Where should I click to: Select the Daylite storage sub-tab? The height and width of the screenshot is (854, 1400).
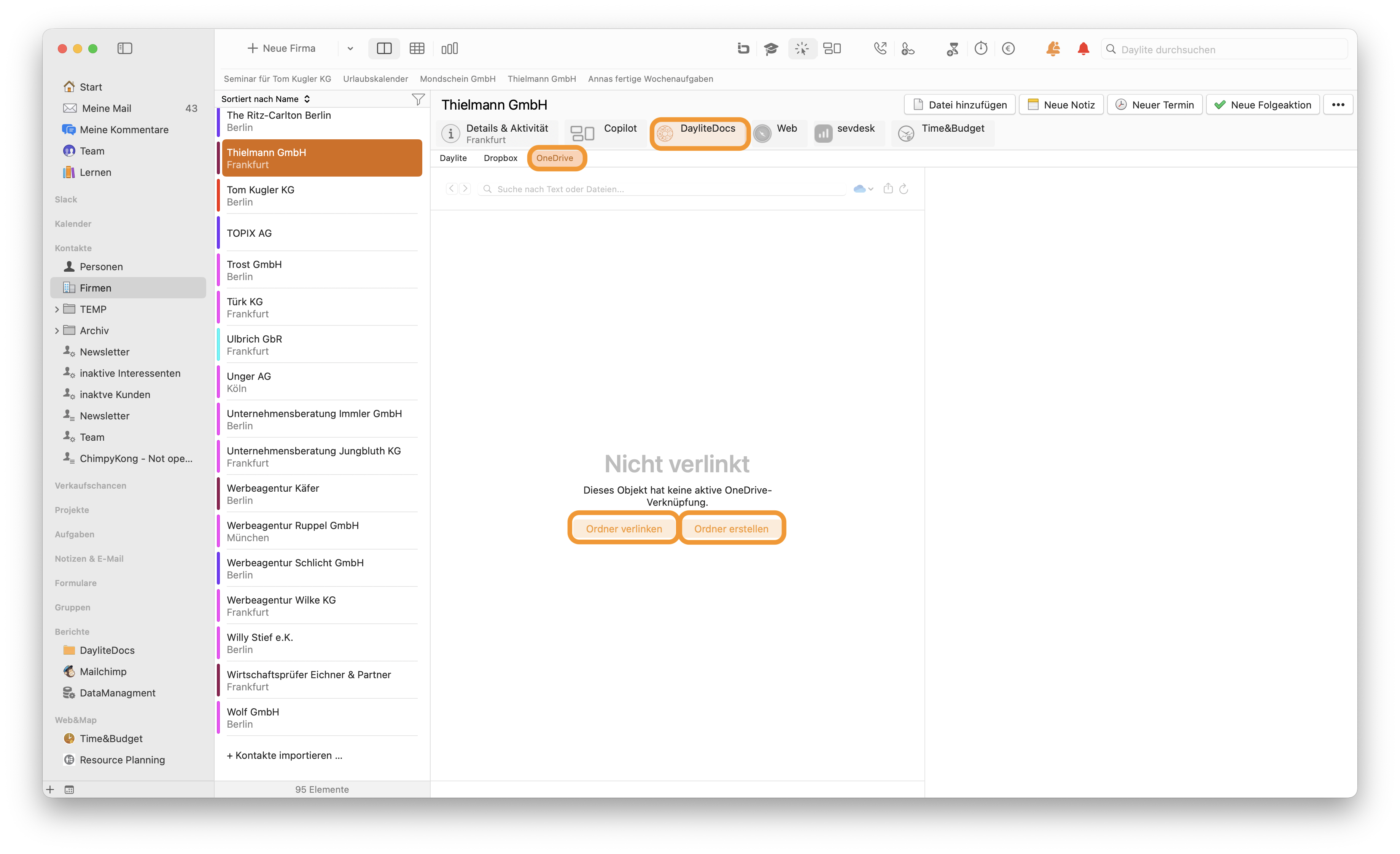click(453, 158)
